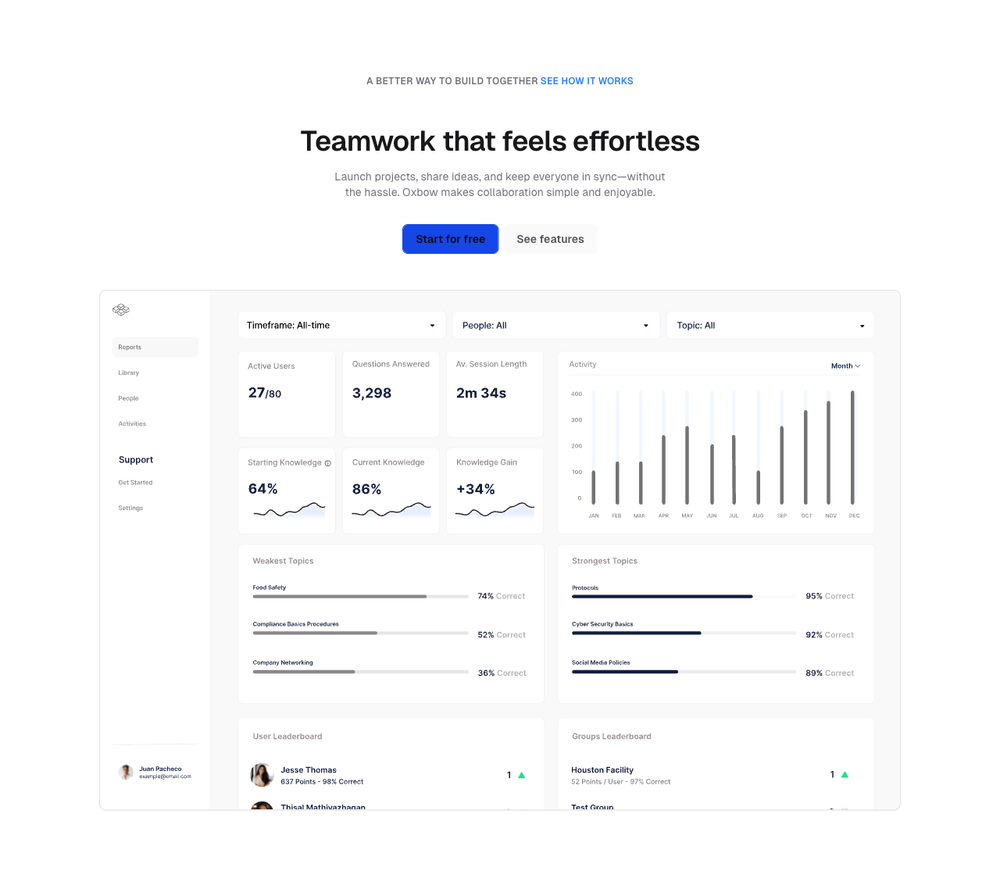Click Jesse Thomas's leaderboard avatar
The width and height of the screenshot is (1000, 885).
(262, 775)
